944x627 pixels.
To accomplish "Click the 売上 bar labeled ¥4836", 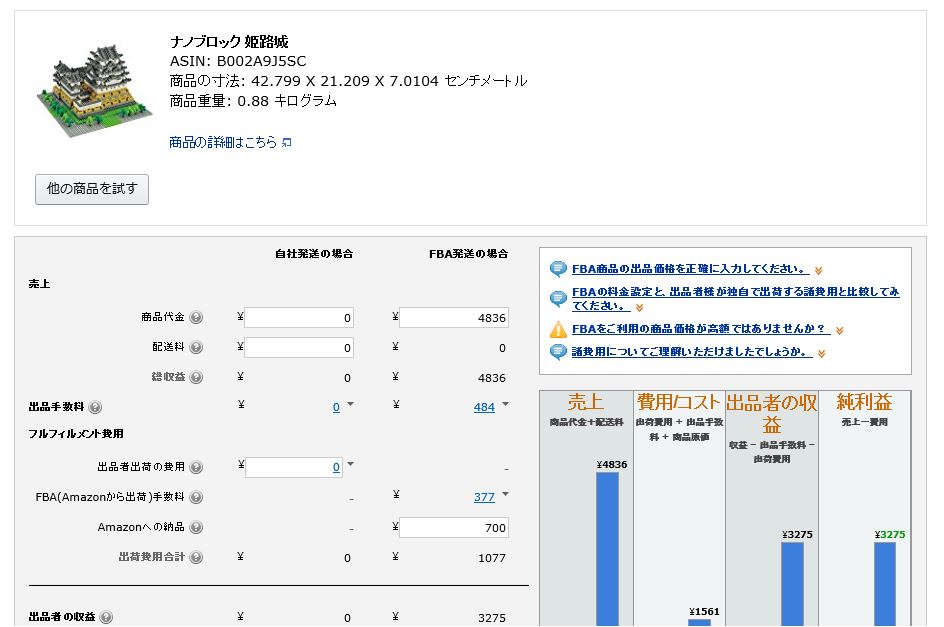I will [x=607, y=549].
